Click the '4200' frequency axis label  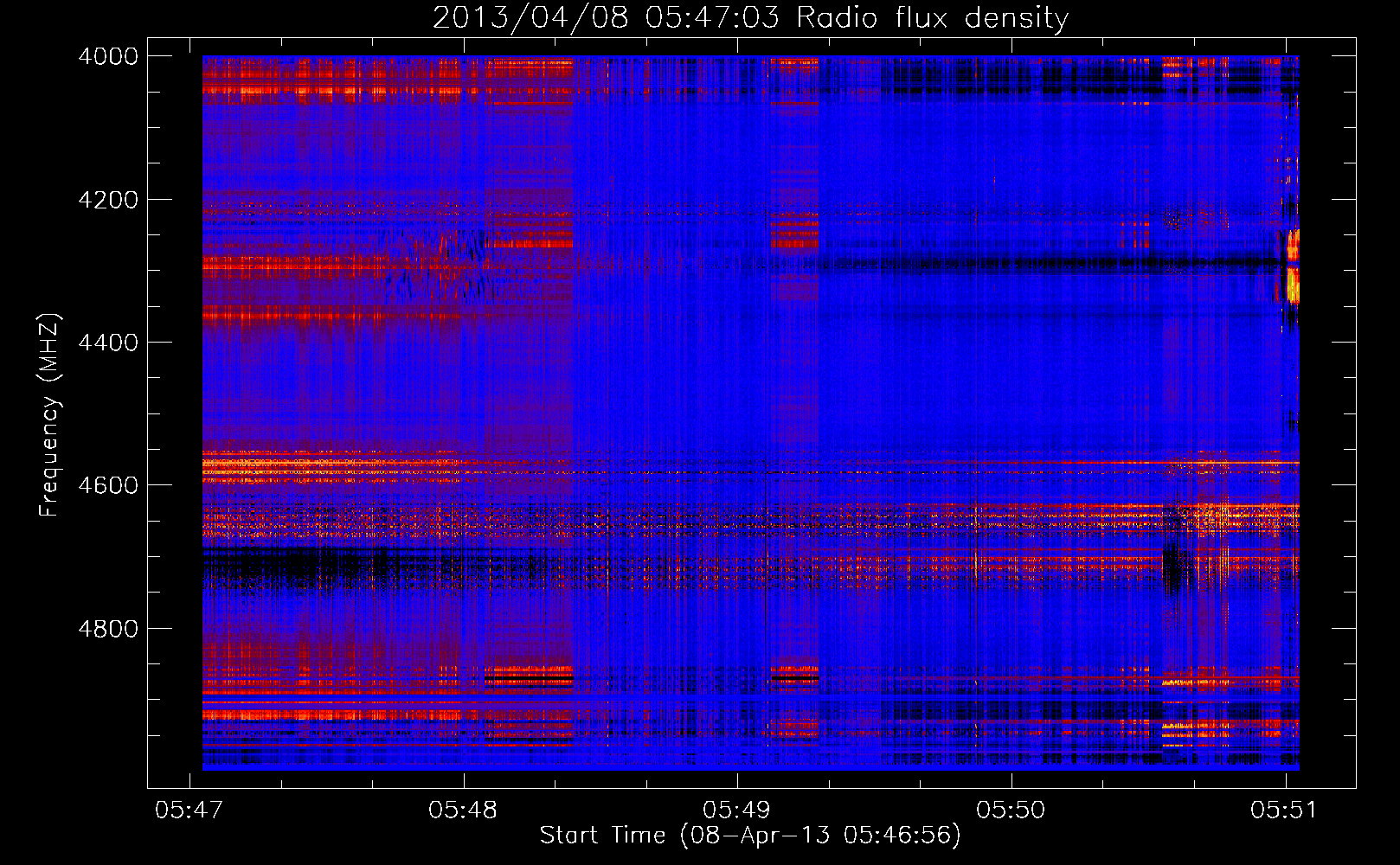tap(108, 200)
